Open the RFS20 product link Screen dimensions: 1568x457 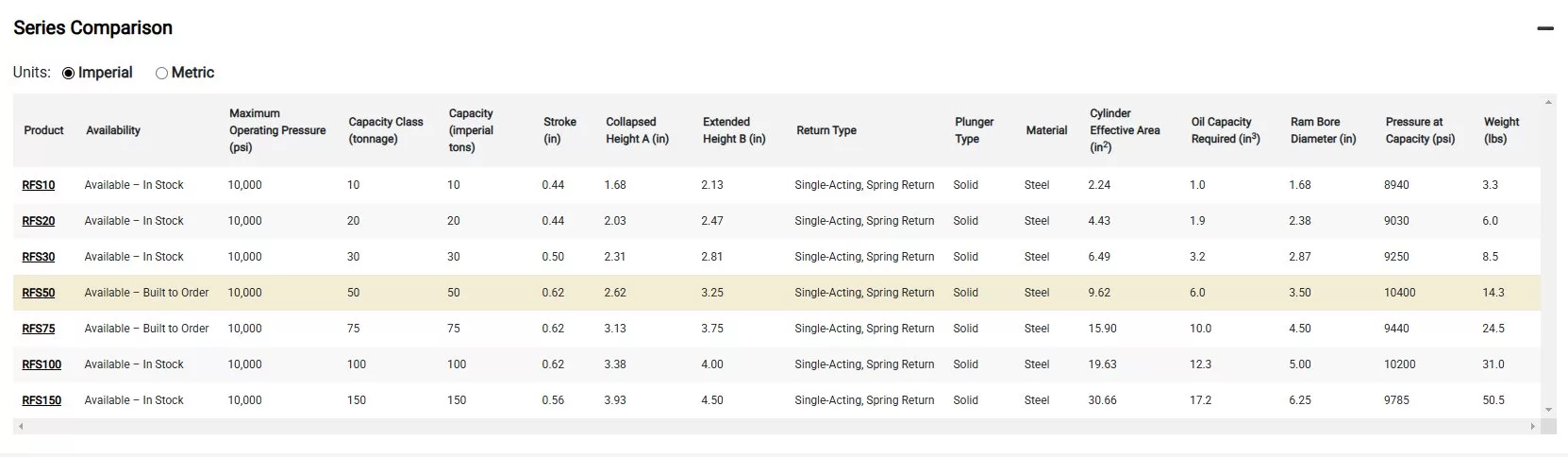tap(39, 221)
